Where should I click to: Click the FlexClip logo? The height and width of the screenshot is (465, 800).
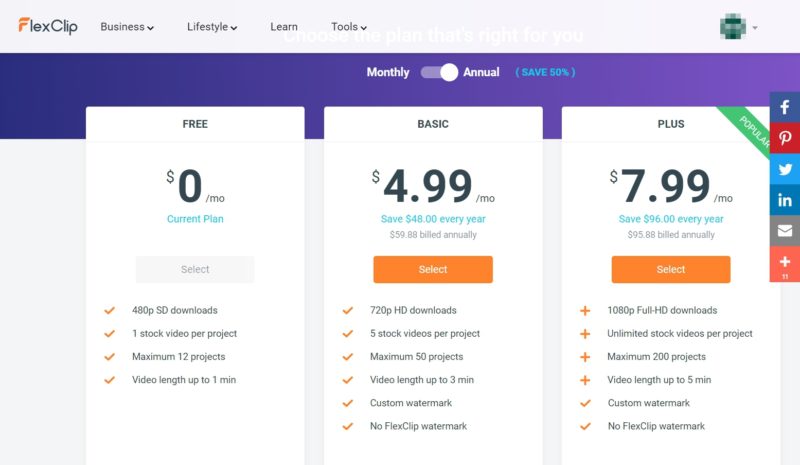tap(48, 26)
